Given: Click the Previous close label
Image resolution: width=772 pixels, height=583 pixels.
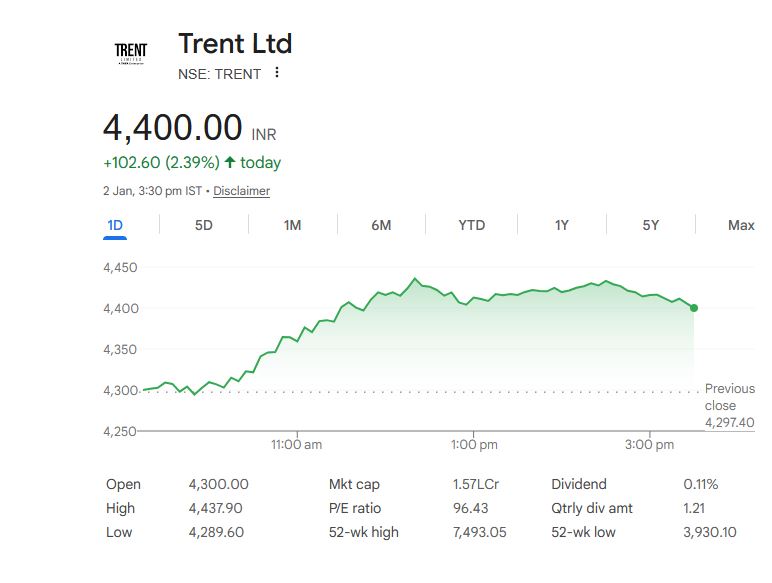Looking at the screenshot, I should click(x=730, y=397).
